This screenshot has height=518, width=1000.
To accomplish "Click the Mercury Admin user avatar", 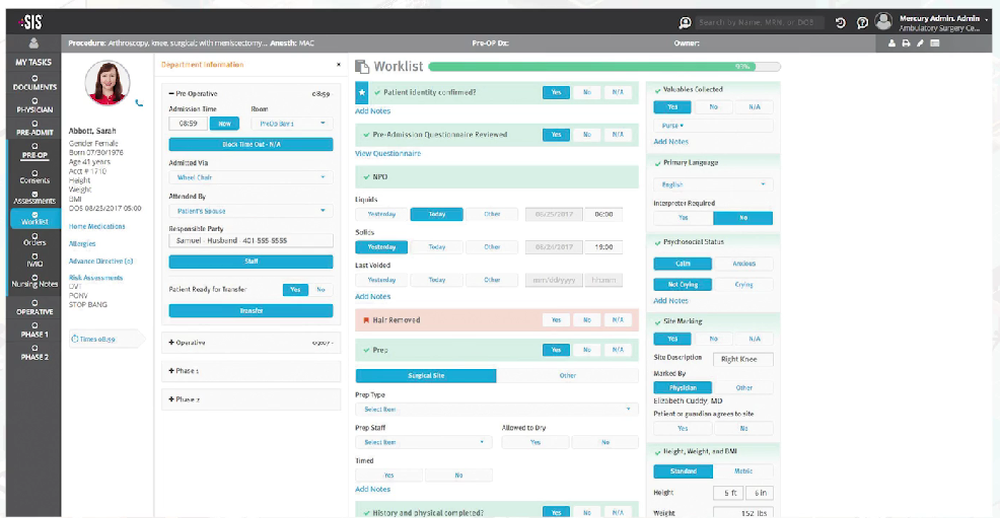I will [x=883, y=21].
